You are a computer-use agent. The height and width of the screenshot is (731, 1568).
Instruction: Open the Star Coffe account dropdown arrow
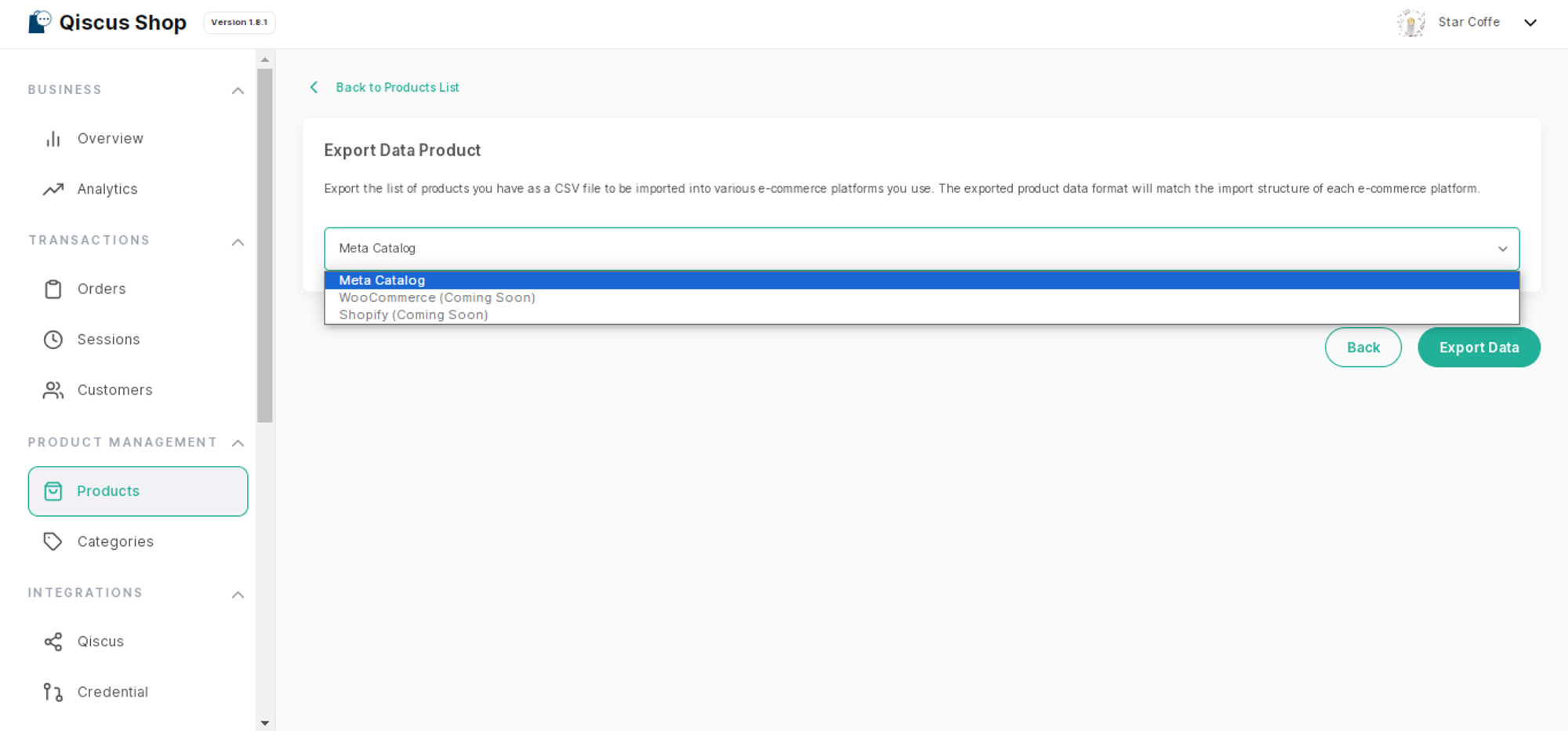(x=1530, y=23)
